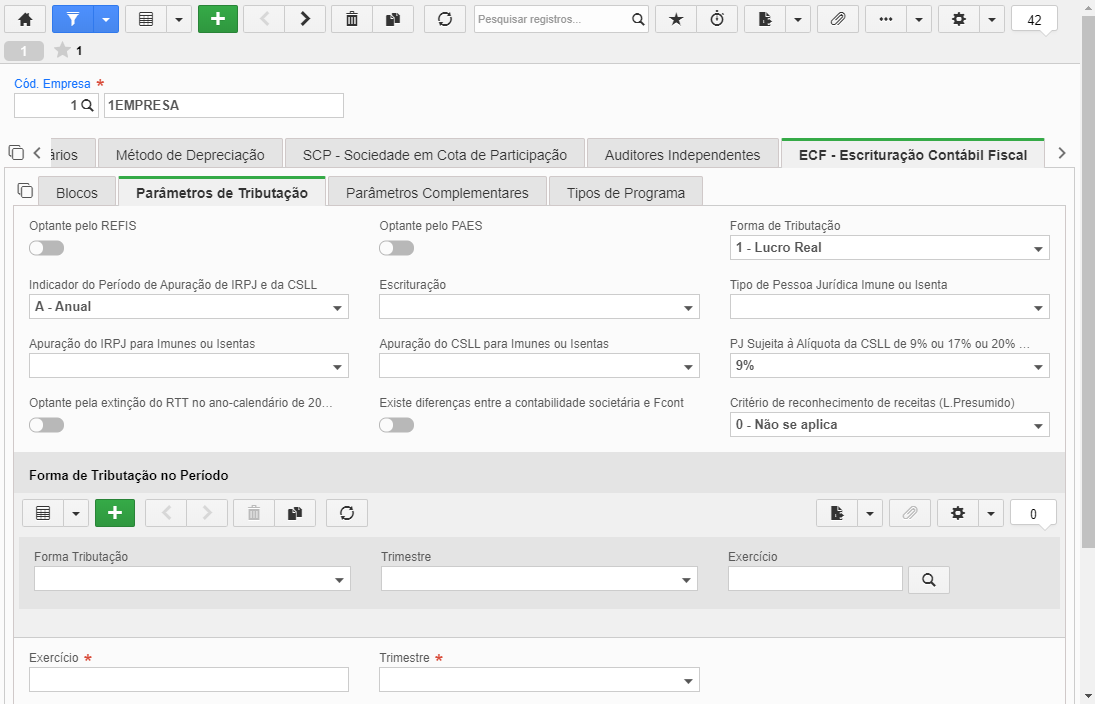Screen dimensions: 1095x704
Task: Open the Auditores Independentes tab
Action: pos(682,155)
